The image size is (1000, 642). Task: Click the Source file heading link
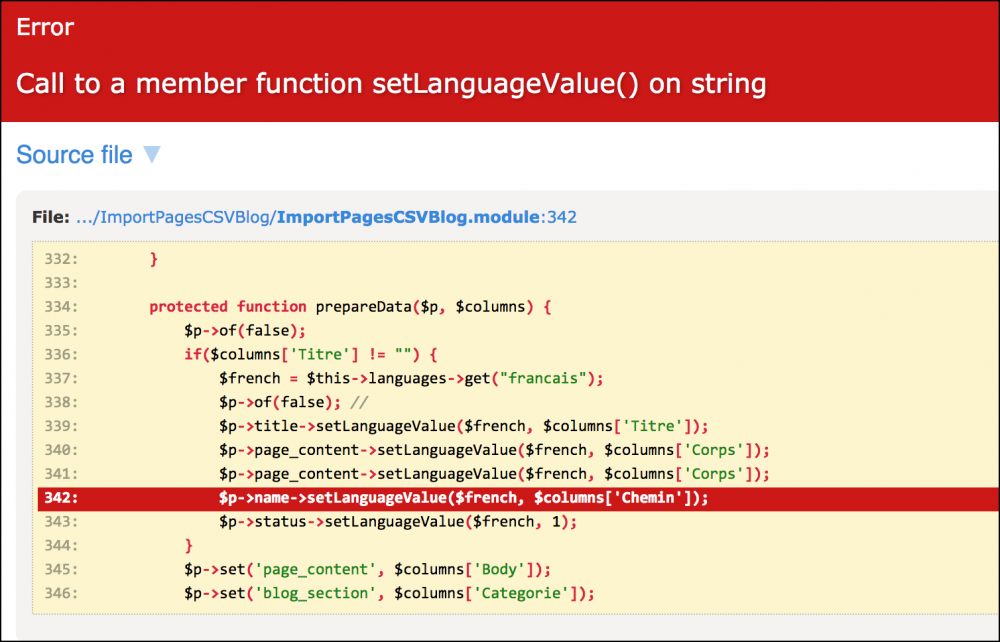pos(74,155)
